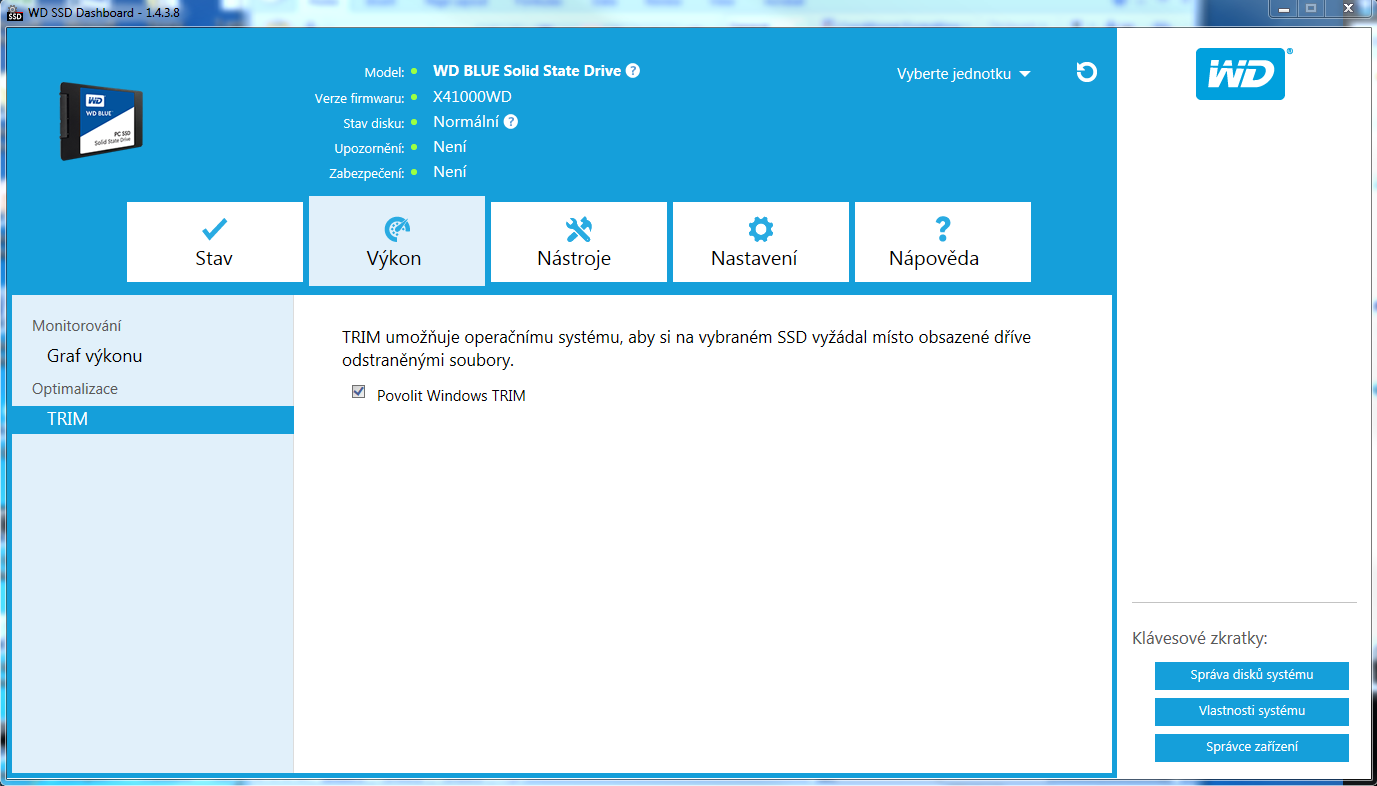The width and height of the screenshot is (1377, 786).
Task: Maximize the WD SSD Dashboard window
Action: coord(1311,9)
